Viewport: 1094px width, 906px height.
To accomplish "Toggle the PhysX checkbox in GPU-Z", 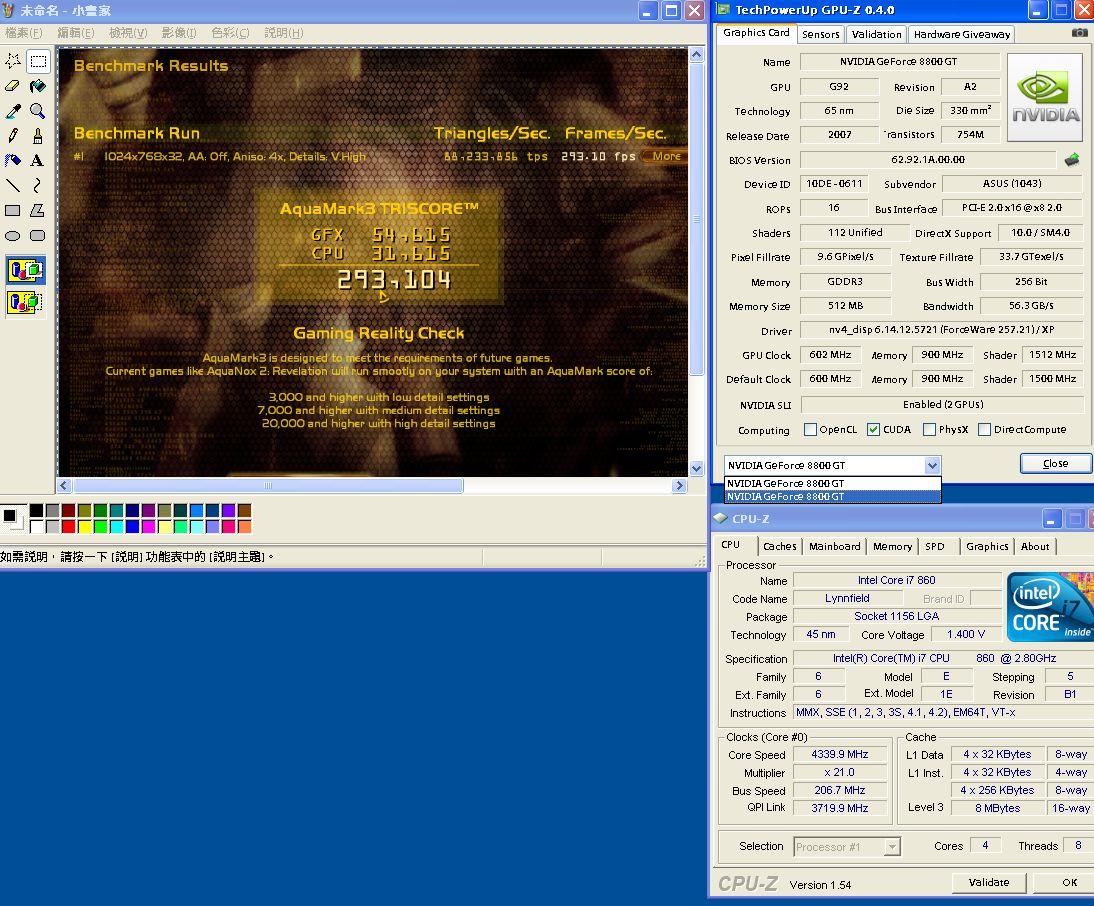I will click(x=929, y=430).
